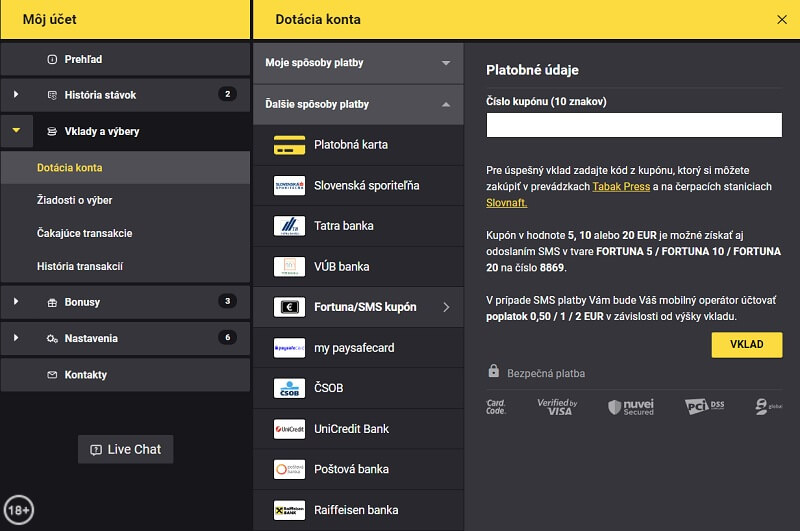This screenshot has height=531, width=800.
Task: Open Žiadosti o výber menu item
Action: point(74,200)
